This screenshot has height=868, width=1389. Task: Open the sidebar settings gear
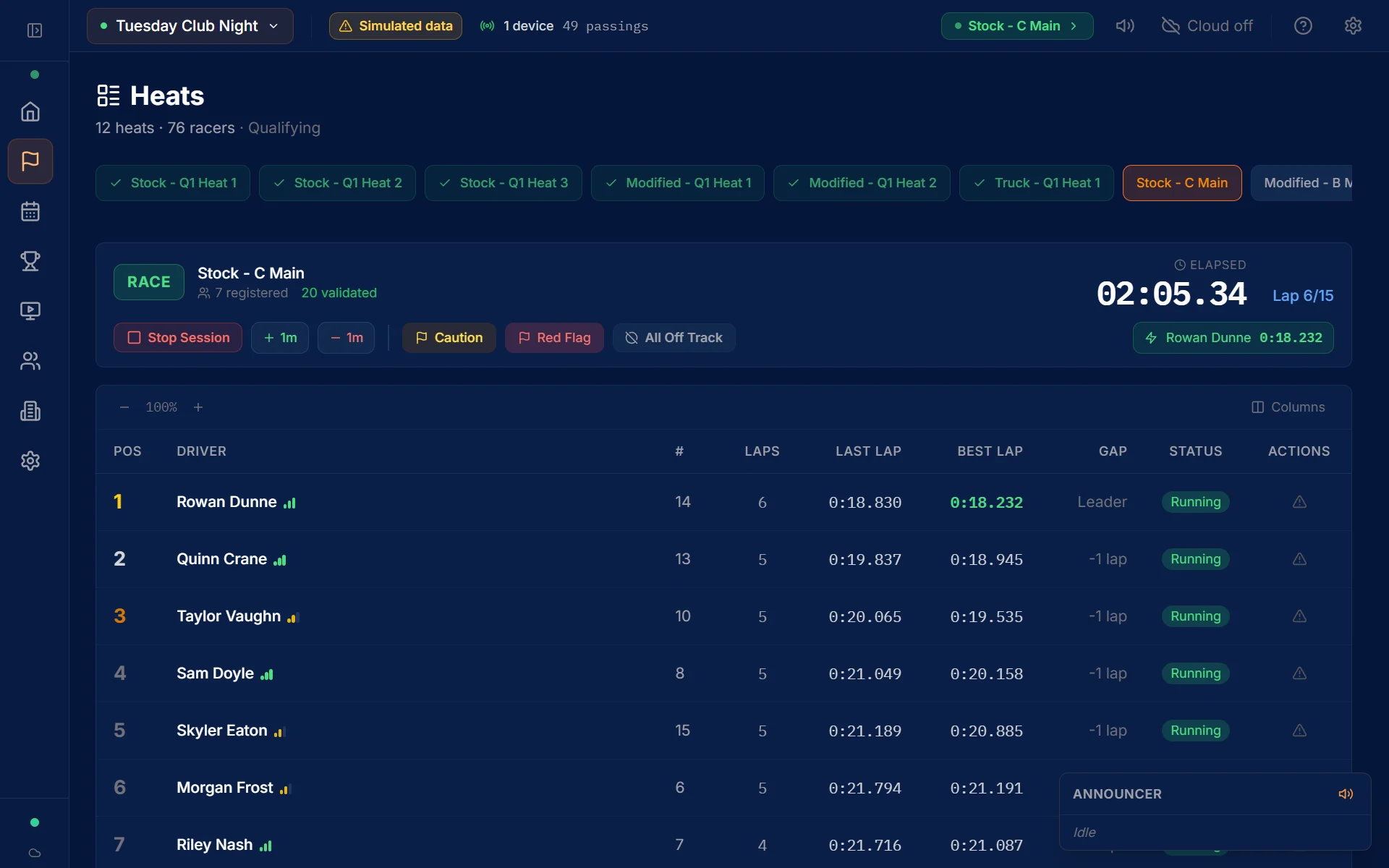30,461
